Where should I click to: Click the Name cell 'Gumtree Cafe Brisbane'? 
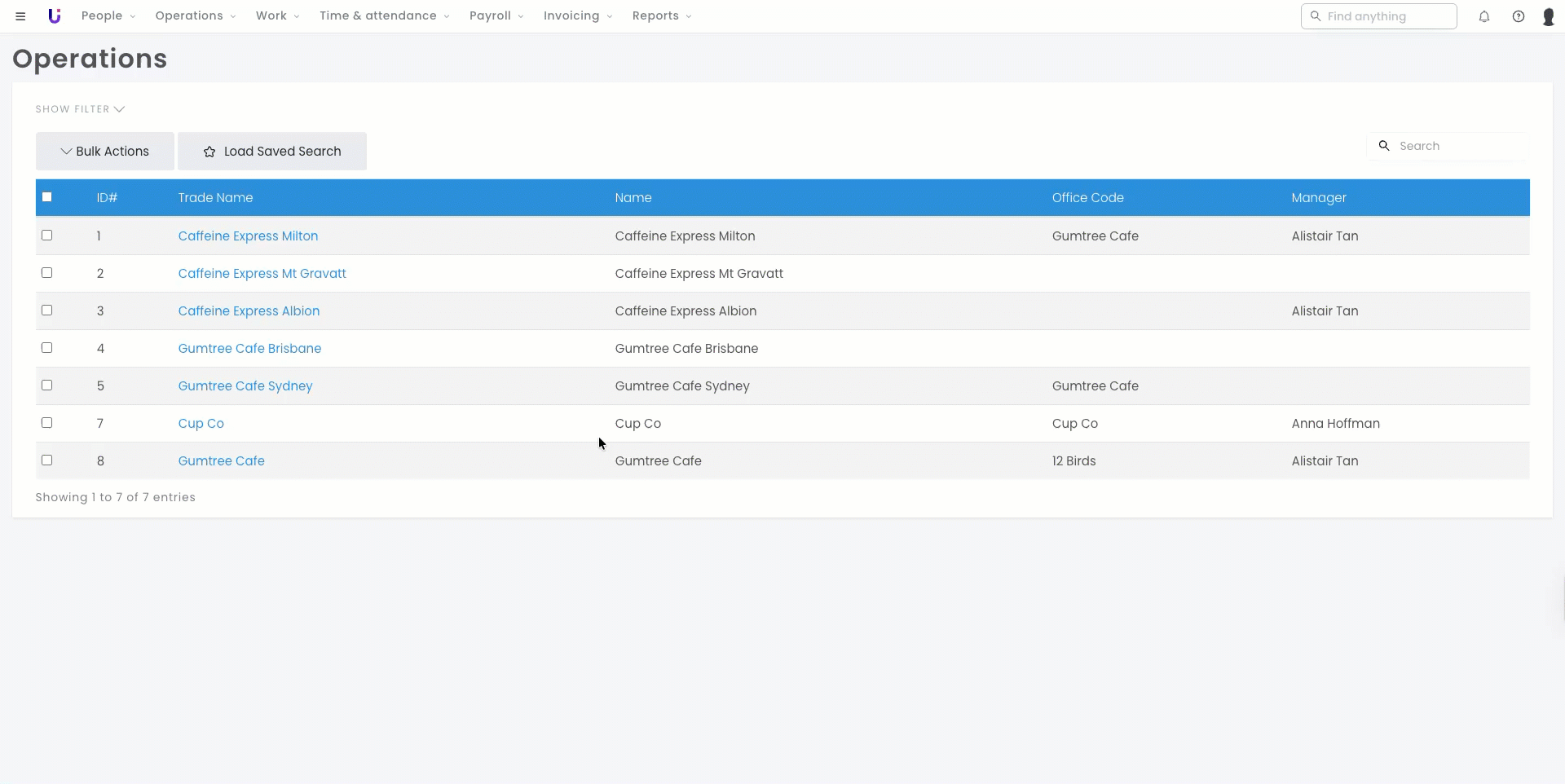(x=686, y=349)
